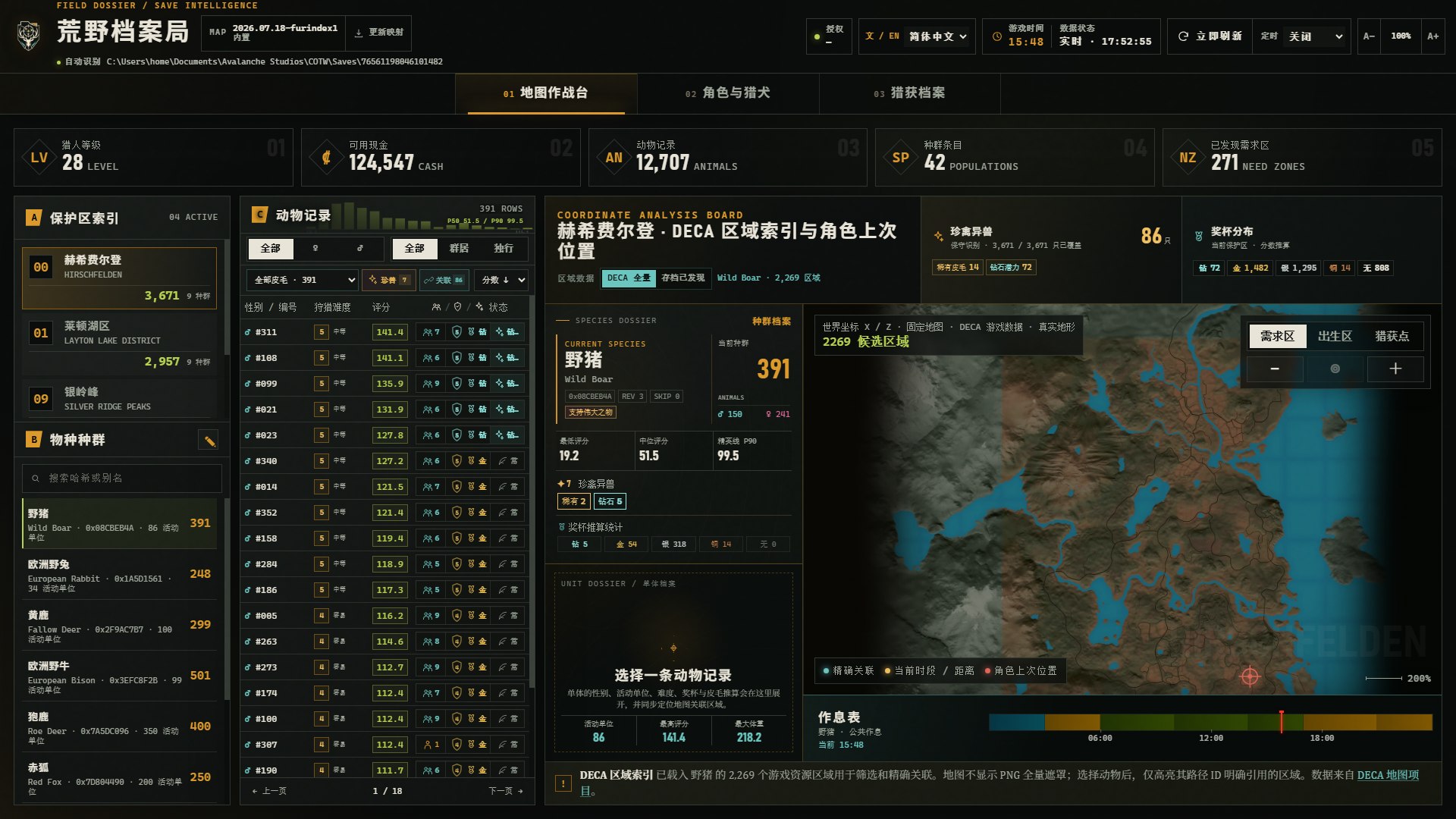Image resolution: width=1456 pixels, height=819 pixels.
Task: Click the 立即刷新 refresh icon button
Action: pyautogui.click(x=1210, y=36)
